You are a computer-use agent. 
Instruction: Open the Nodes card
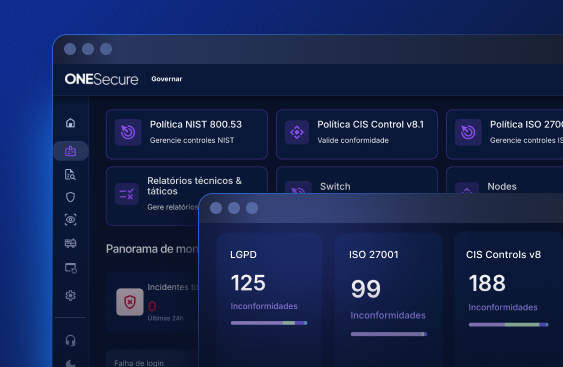tap(504, 180)
